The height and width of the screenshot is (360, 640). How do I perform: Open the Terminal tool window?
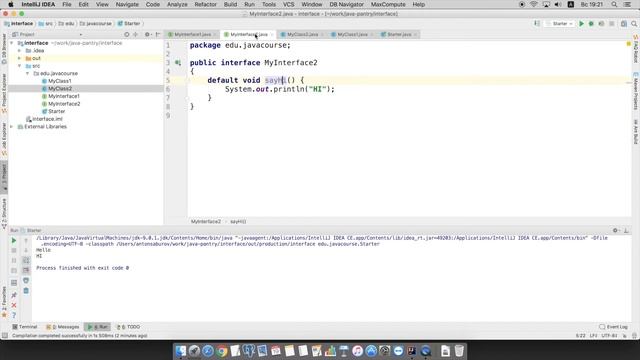coord(24,327)
